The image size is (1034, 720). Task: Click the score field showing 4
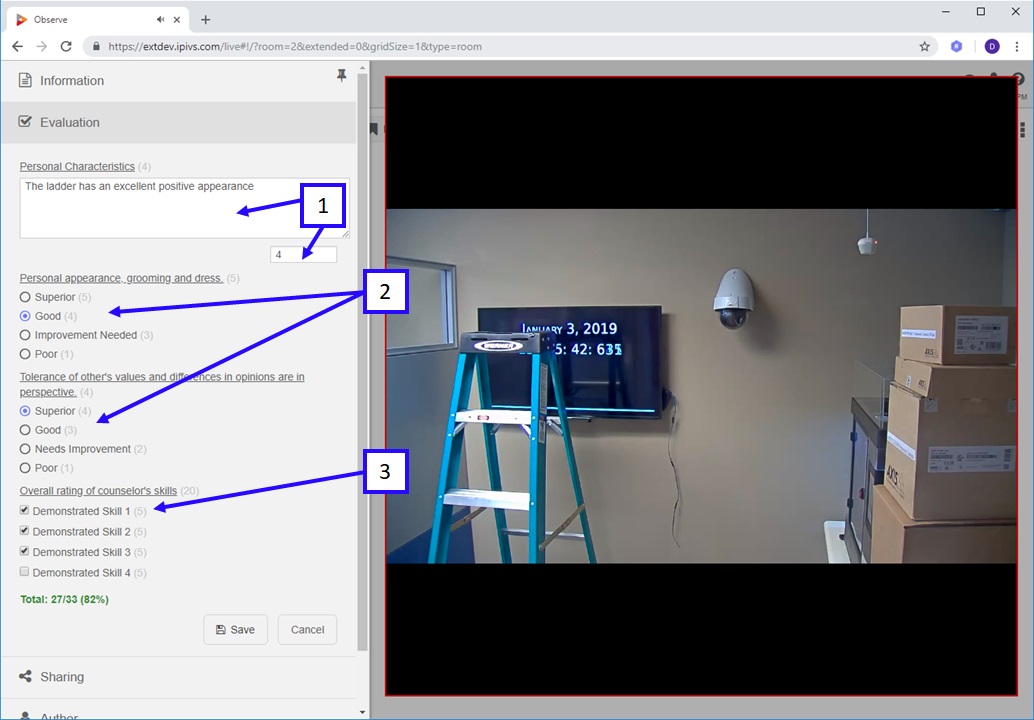click(x=303, y=255)
